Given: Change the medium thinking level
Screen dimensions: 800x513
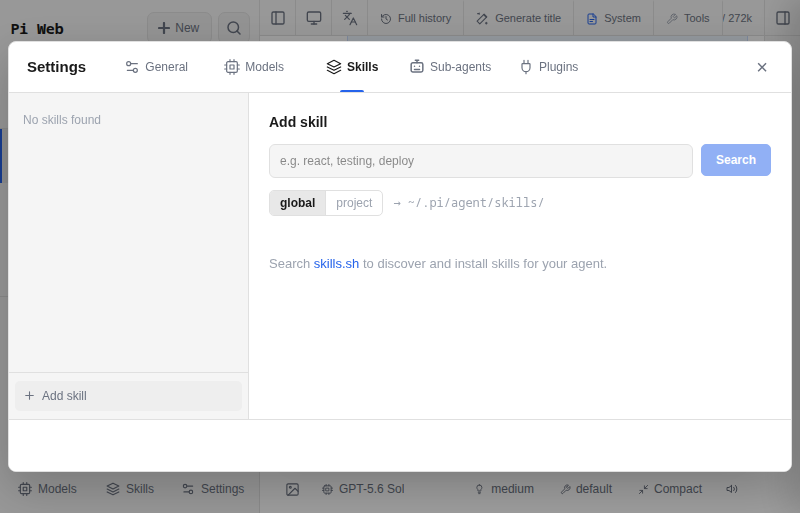Looking at the screenshot, I should 504,489.
